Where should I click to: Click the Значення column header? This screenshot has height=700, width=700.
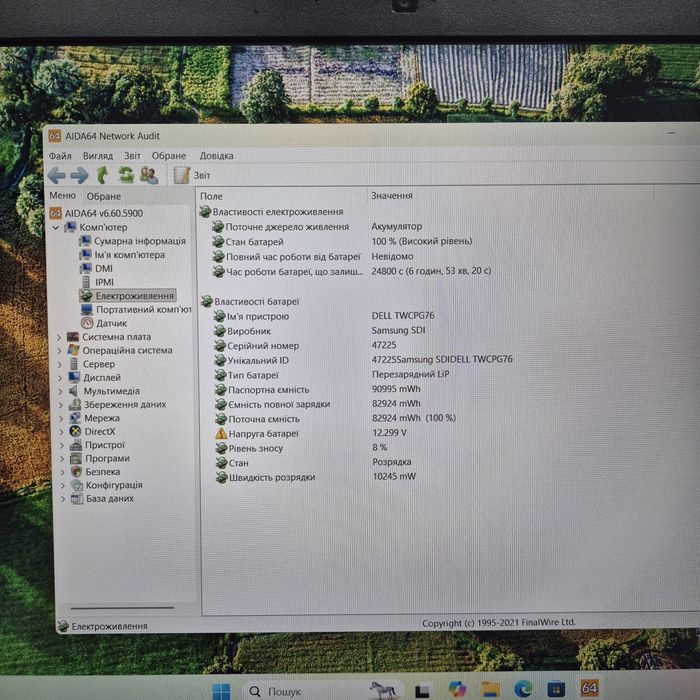[x=392, y=196]
